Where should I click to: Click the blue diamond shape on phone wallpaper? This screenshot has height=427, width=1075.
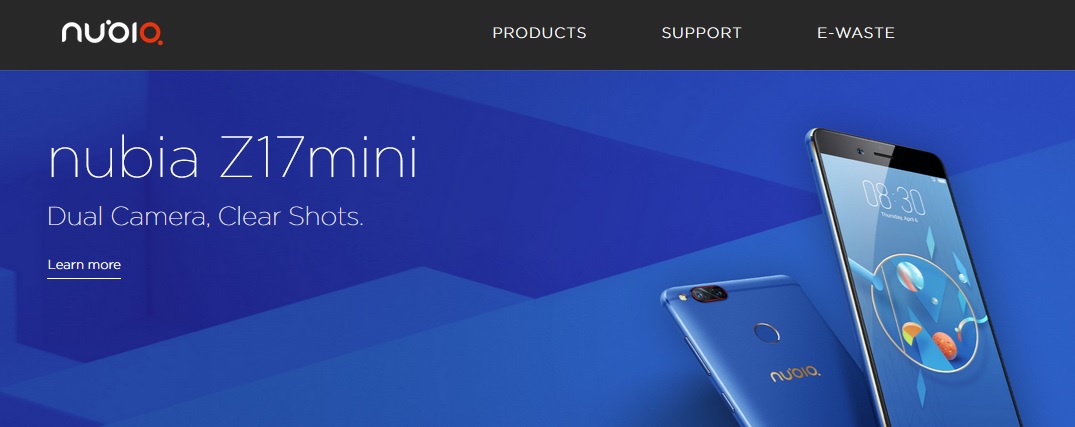[930, 239]
